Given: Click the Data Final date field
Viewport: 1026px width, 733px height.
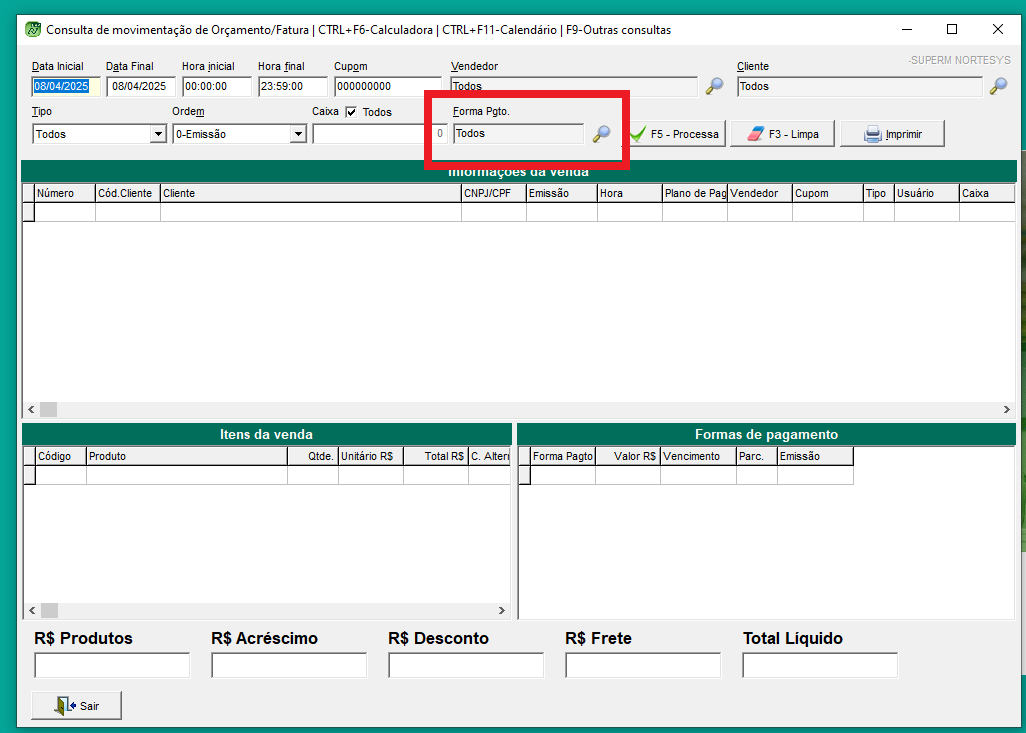Looking at the screenshot, I should click(x=141, y=87).
